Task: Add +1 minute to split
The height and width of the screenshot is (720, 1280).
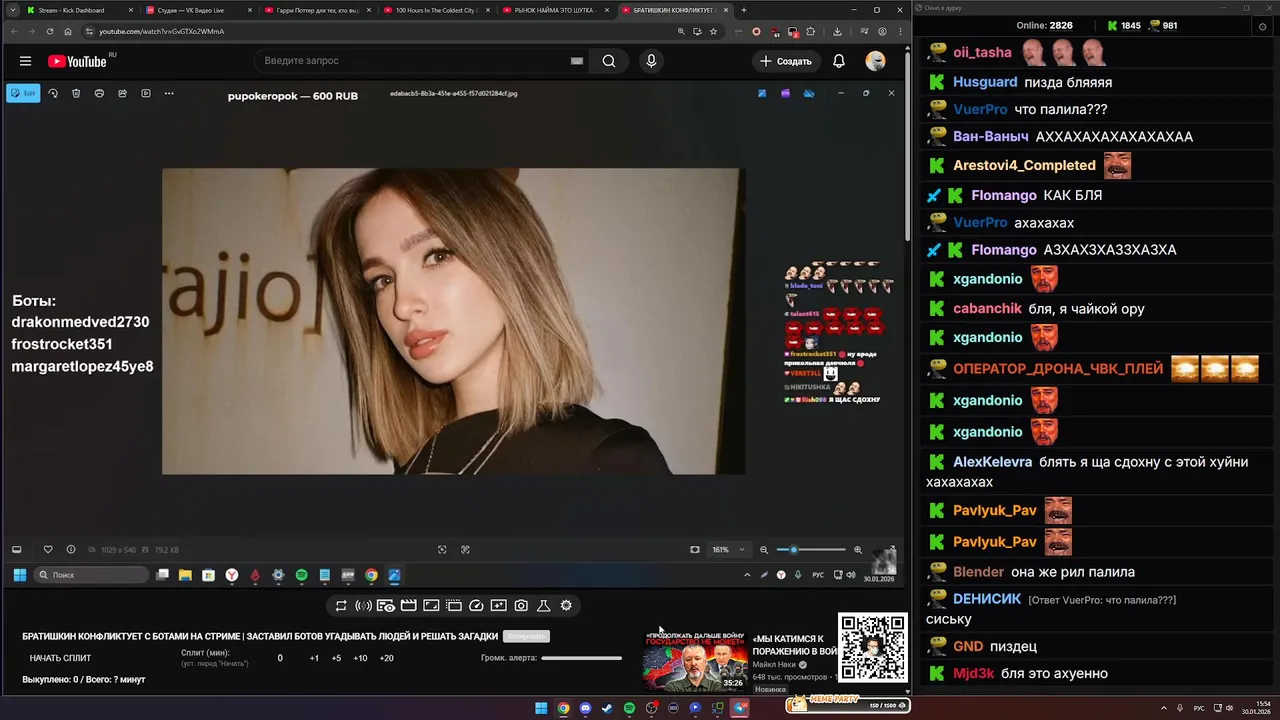Action: tap(314, 658)
